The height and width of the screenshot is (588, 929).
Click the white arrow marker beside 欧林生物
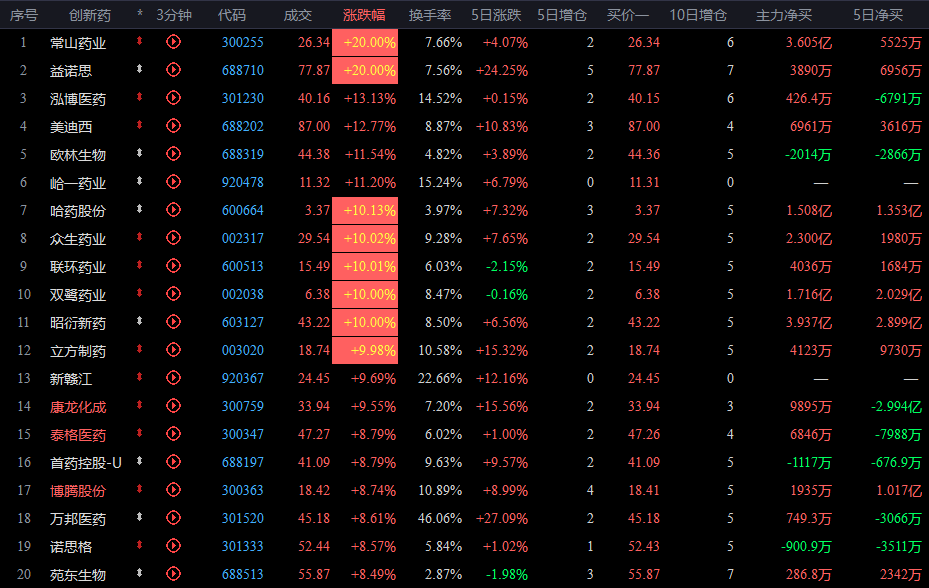click(139, 153)
